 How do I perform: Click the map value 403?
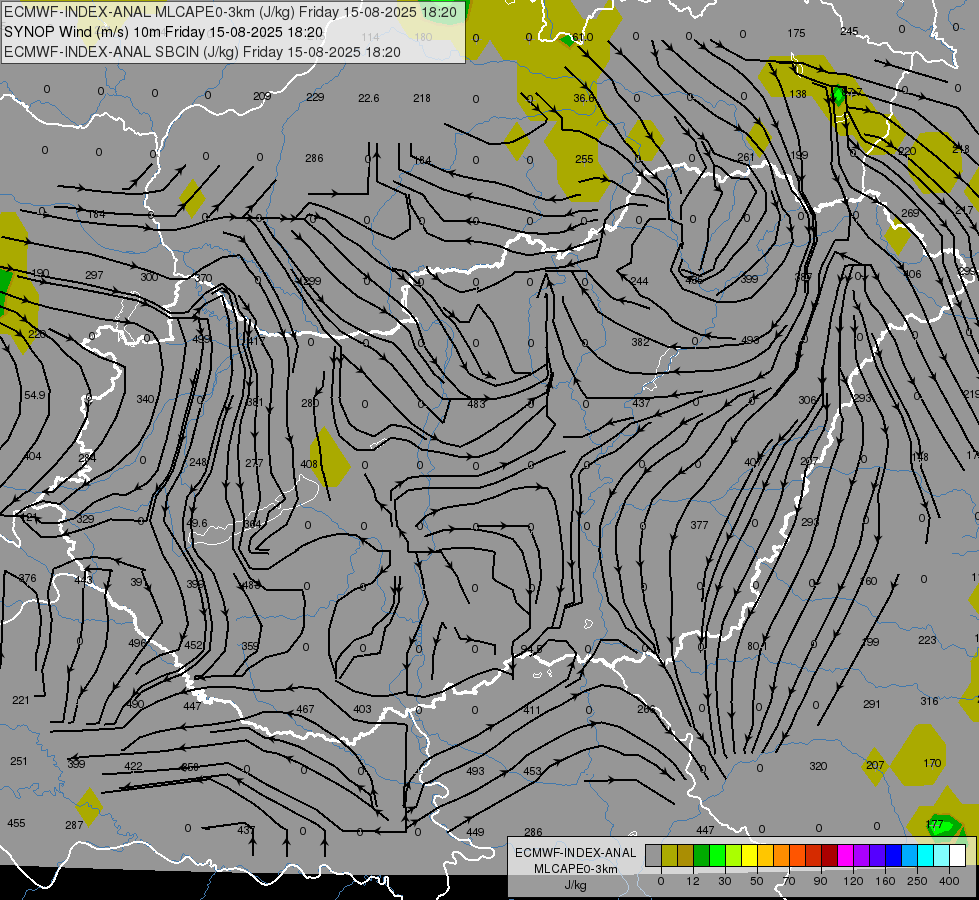tap(362, 710)
